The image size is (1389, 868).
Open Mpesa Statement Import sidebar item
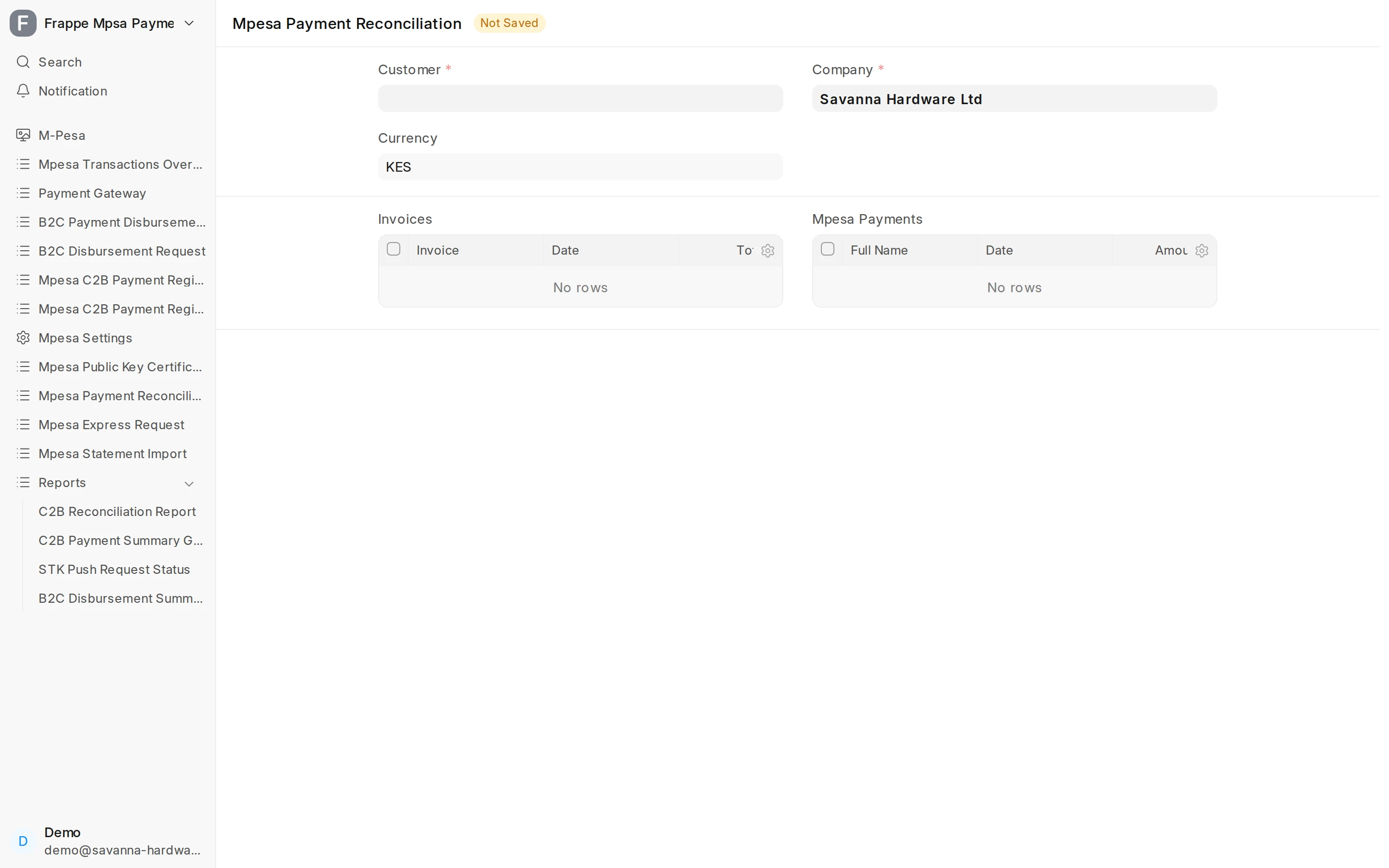pyautogui.click(x=108, y=453)
